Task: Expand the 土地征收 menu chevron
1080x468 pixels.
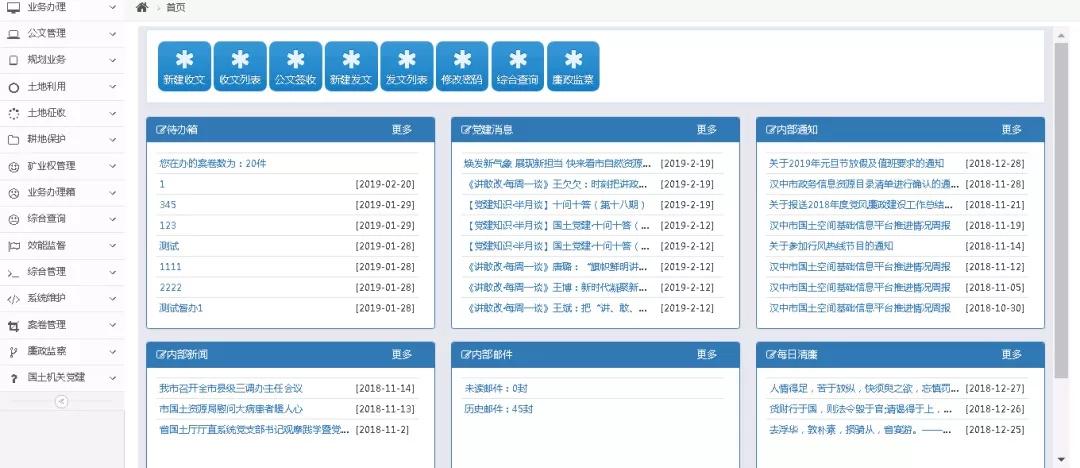Action: tap(112, 113)
